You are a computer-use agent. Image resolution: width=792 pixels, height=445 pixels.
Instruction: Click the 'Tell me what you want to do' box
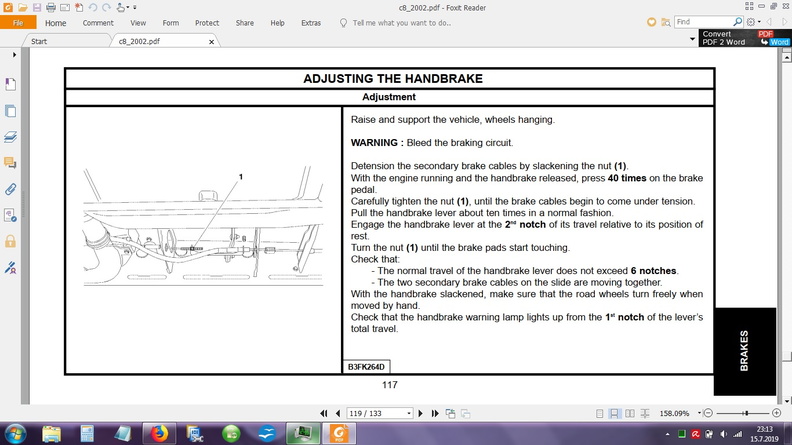pos(402,23)
